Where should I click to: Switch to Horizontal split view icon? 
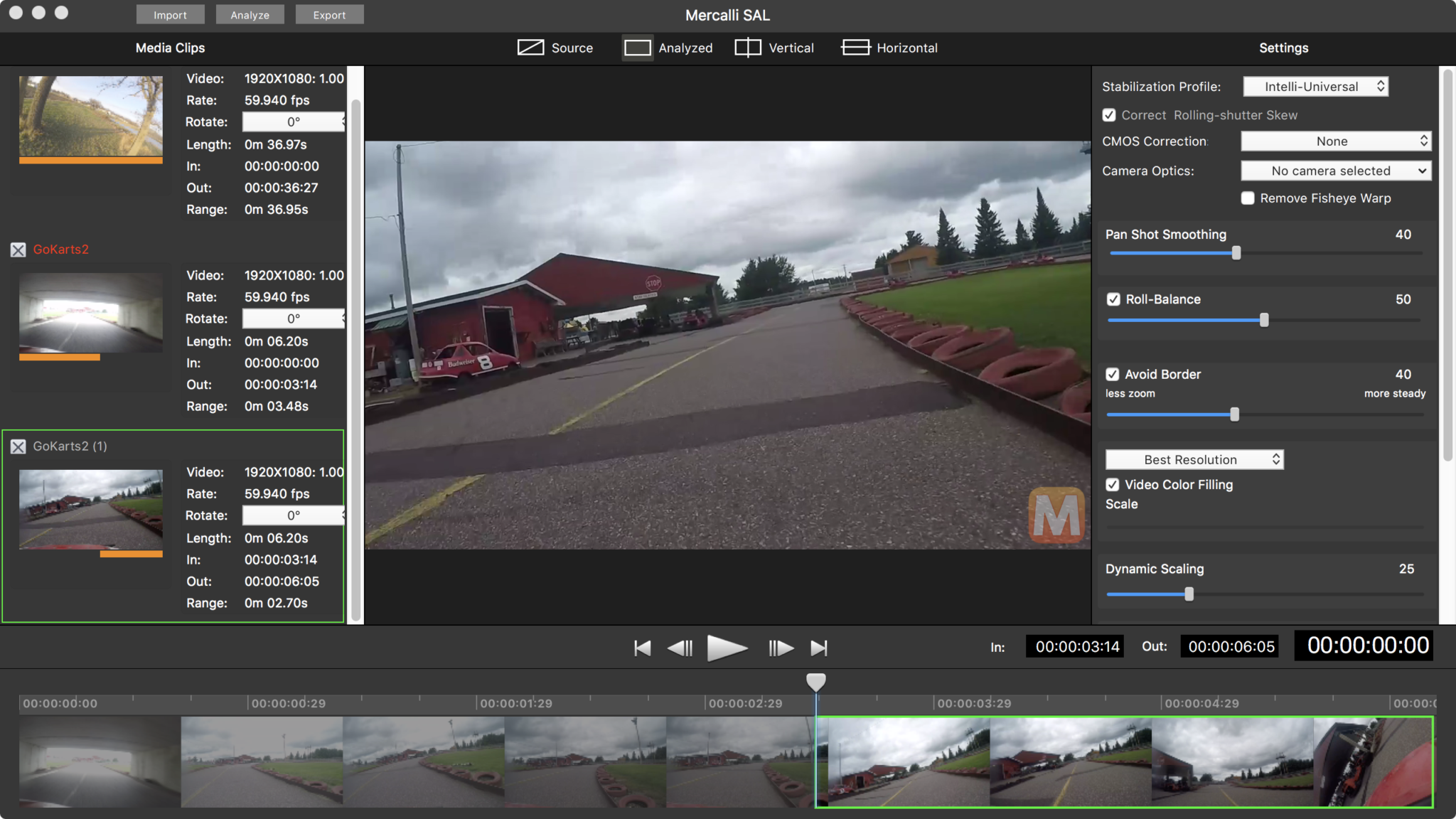pyautogui.click(x=855, y=48)
